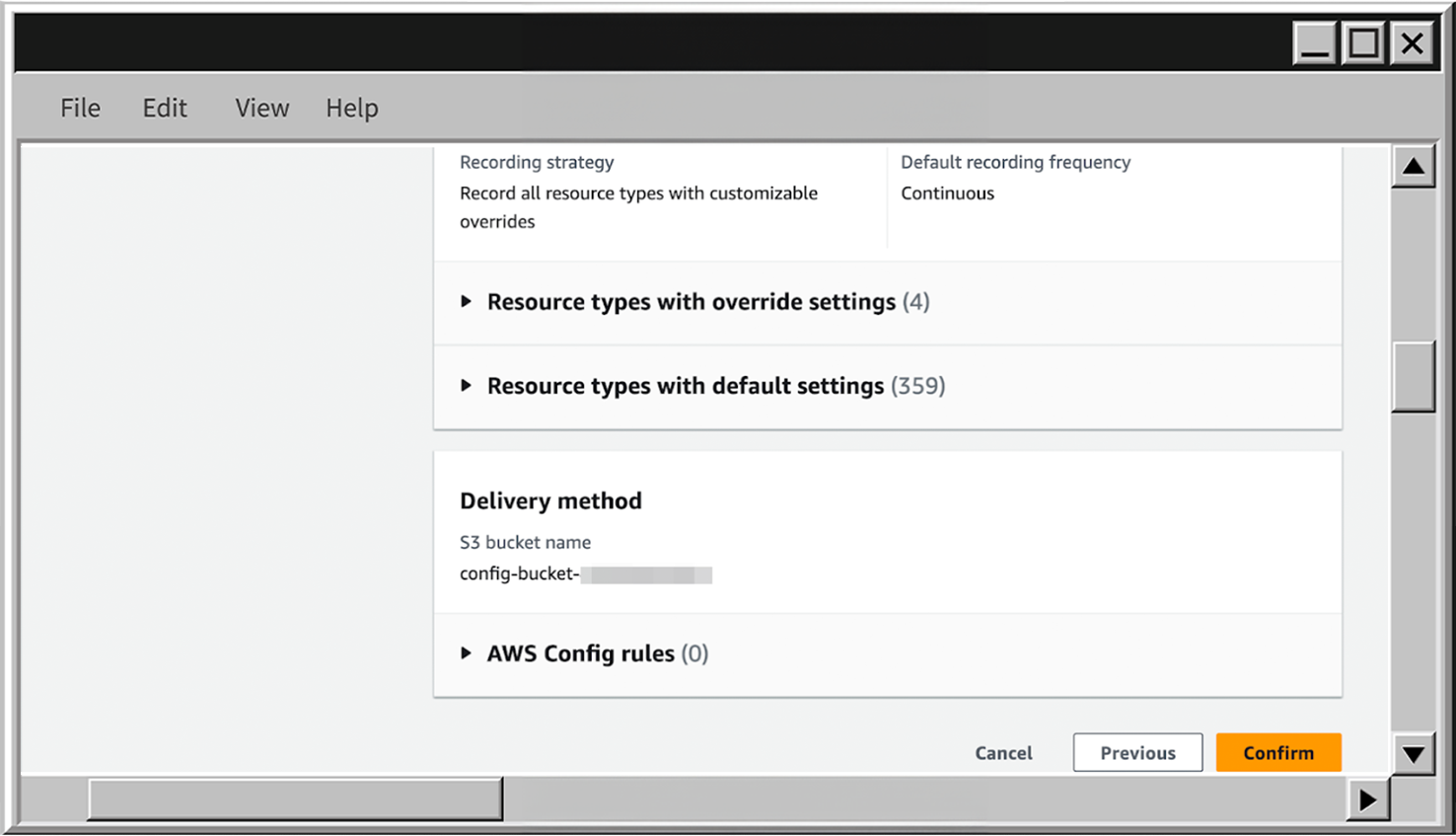Expand the AWS Config rules section

584,653
